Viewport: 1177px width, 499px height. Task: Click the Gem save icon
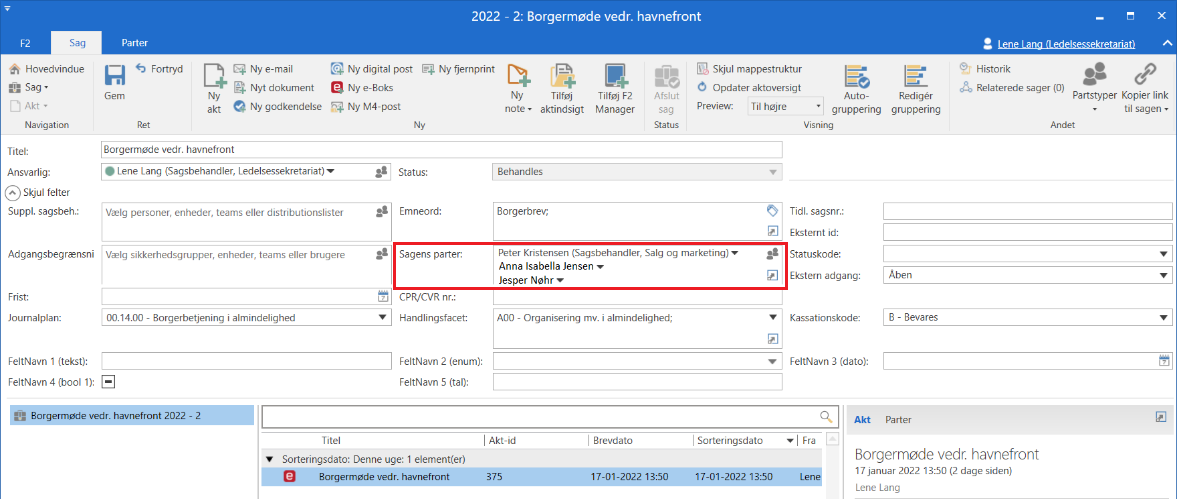114,77
